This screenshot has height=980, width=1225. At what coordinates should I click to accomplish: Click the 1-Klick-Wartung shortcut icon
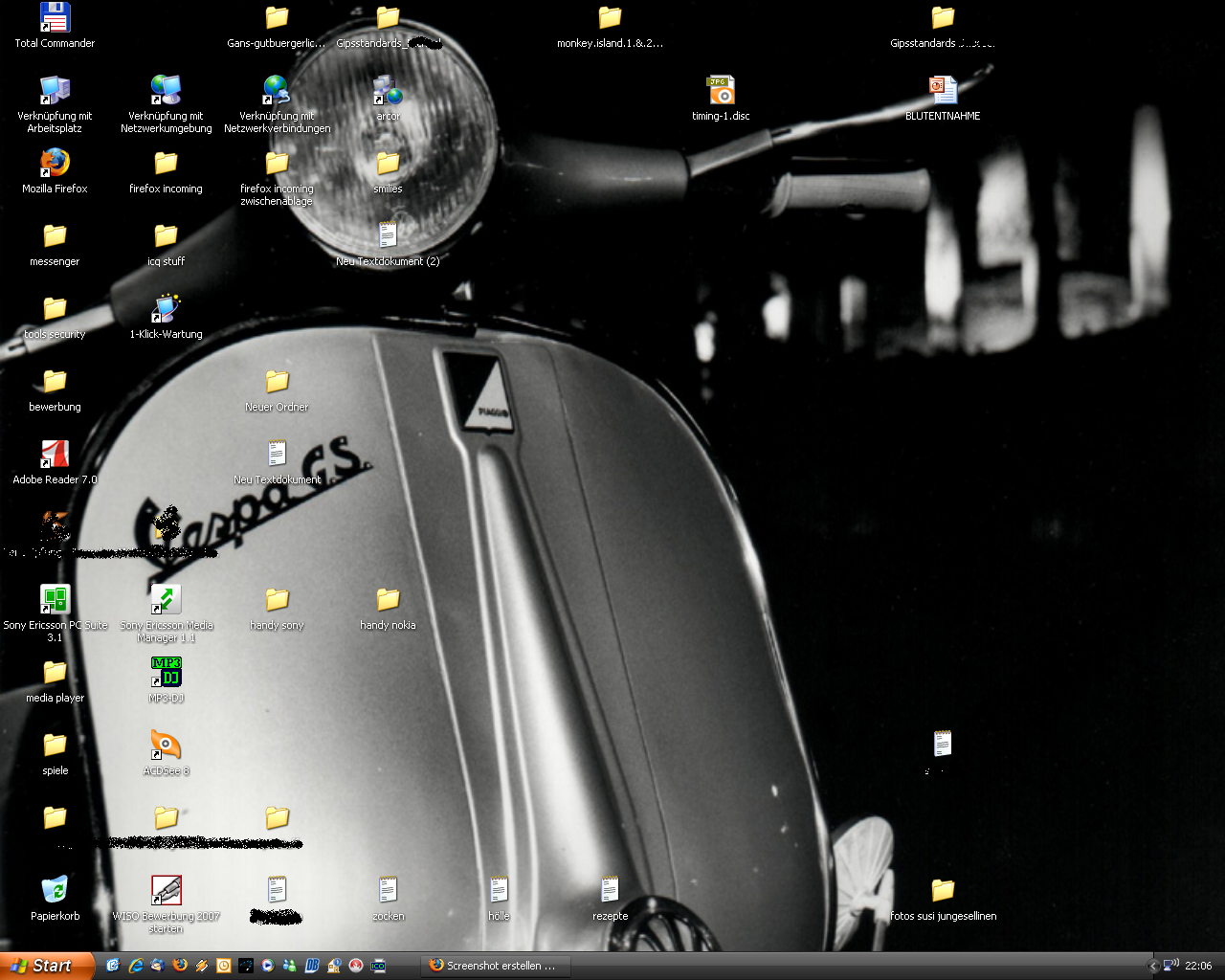(x=166, y=309)
